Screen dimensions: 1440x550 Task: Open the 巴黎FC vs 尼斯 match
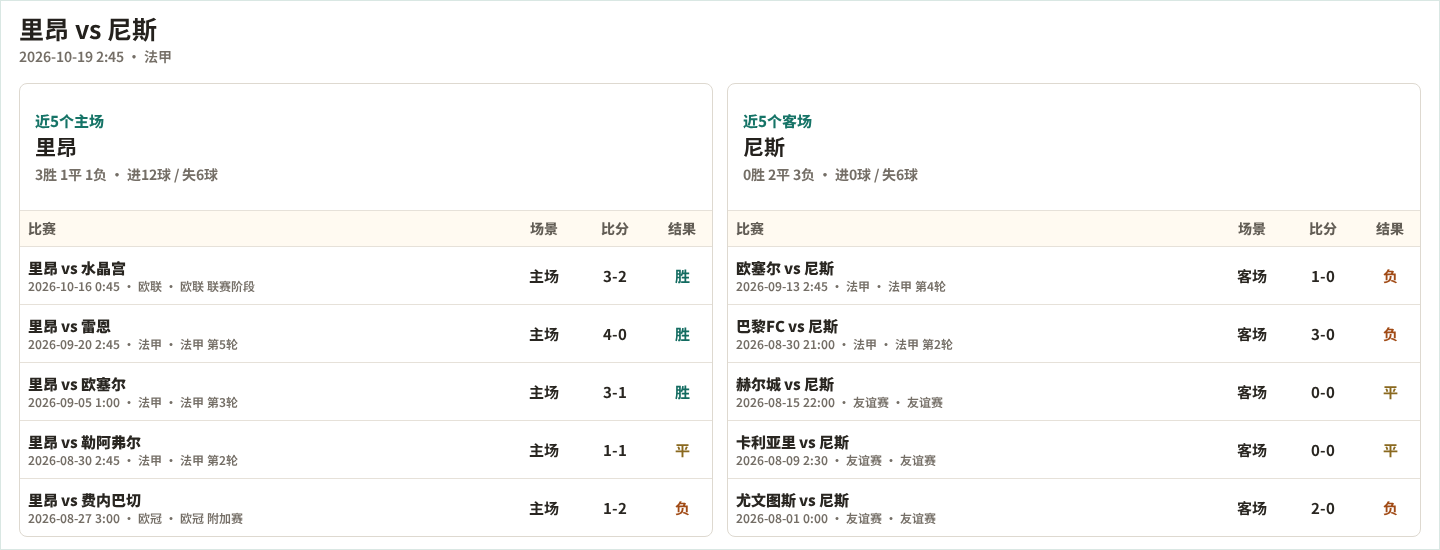(x=1074, y=334)
